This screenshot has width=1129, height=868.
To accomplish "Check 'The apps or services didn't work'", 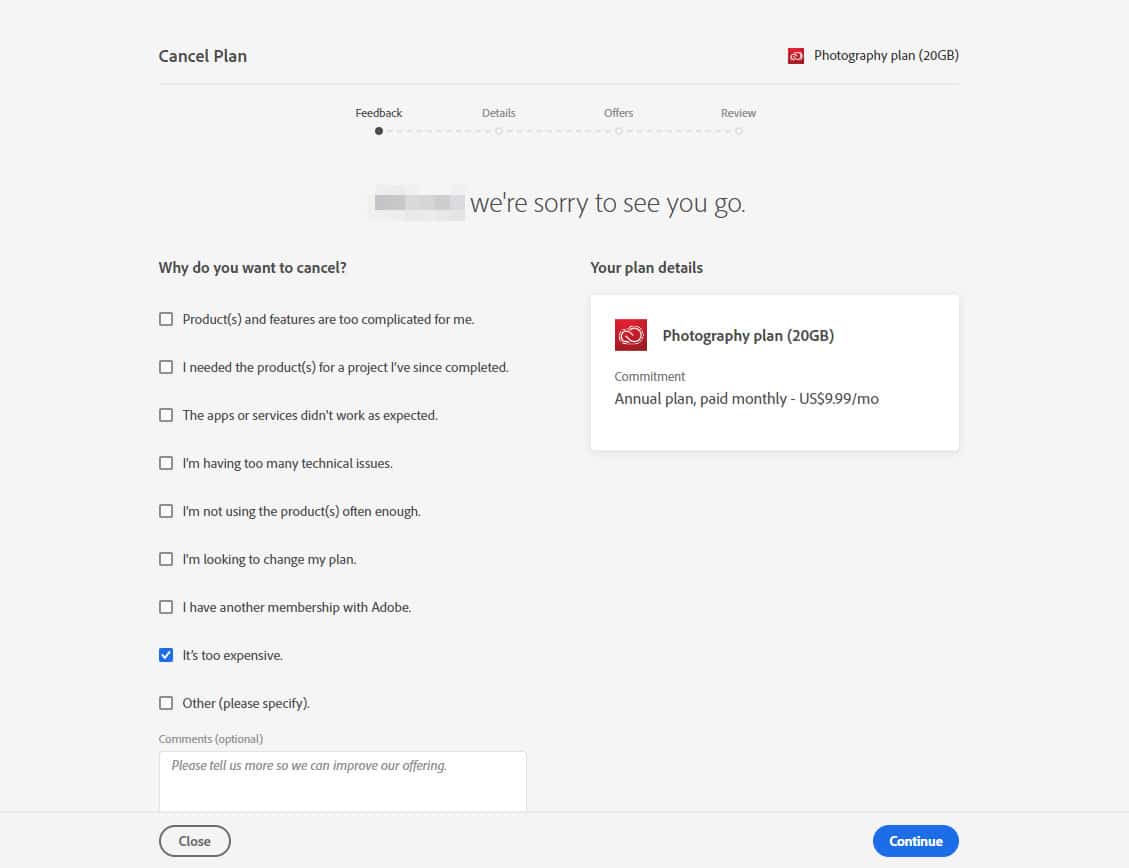I will click(x=166, y=415).
